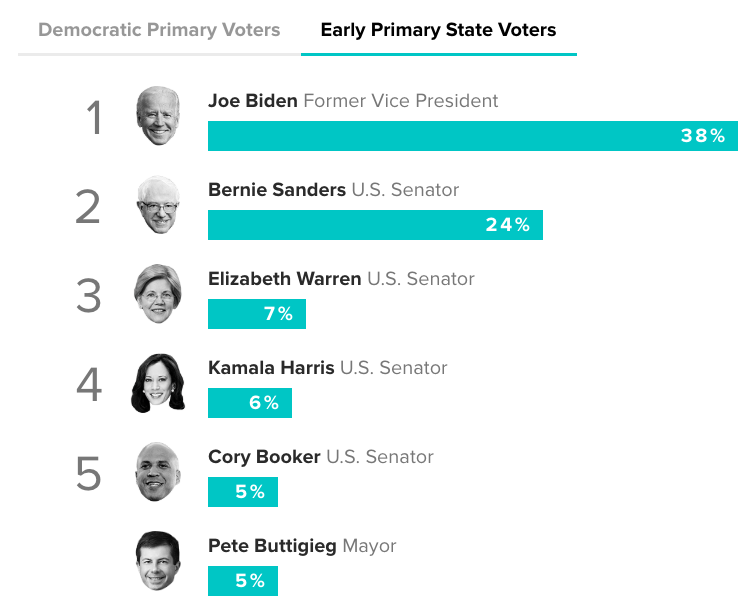Image resolution: width=754 pixels, height=609 pixels.
Task: Click Pete Buttigieg's headshot photo
Action: 158,561
